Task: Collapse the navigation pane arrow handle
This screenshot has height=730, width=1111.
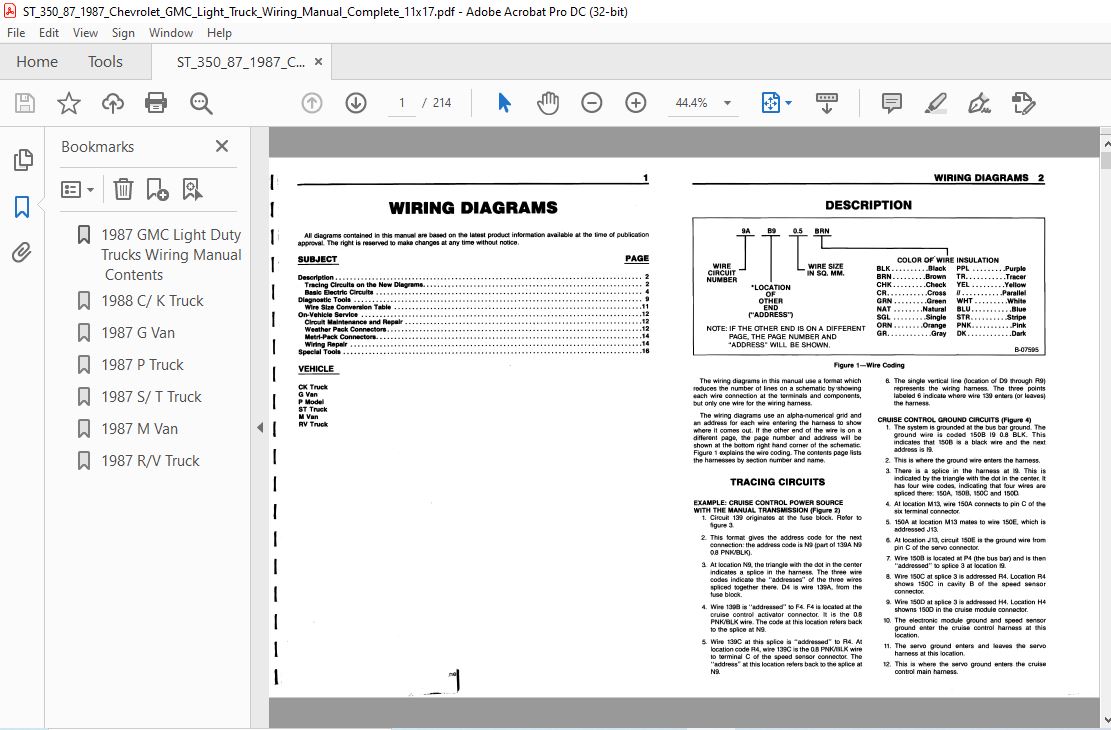Action: (x=259, y=427)
